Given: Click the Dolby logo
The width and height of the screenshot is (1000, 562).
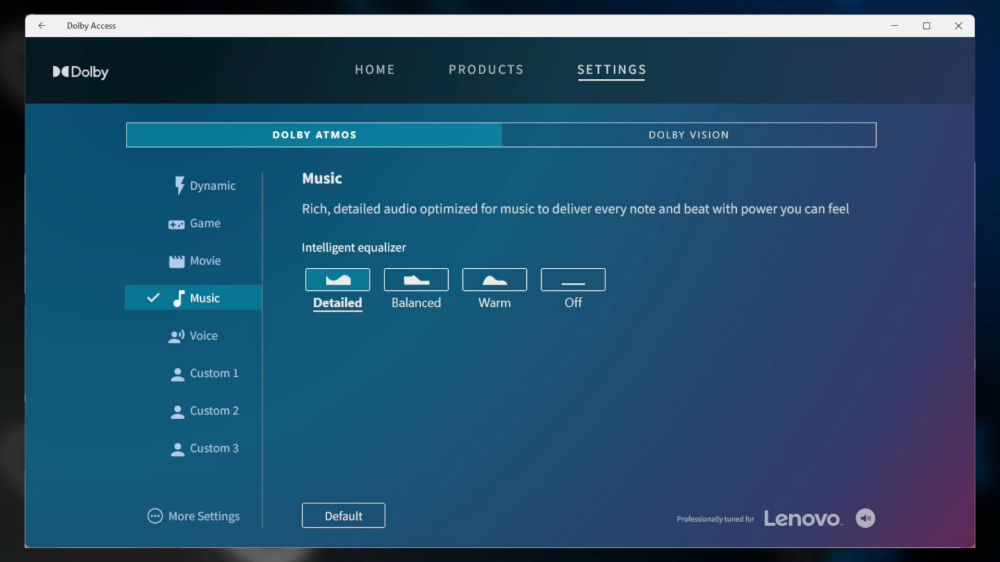Looking at the screenshot, I should tap(80, 72).
